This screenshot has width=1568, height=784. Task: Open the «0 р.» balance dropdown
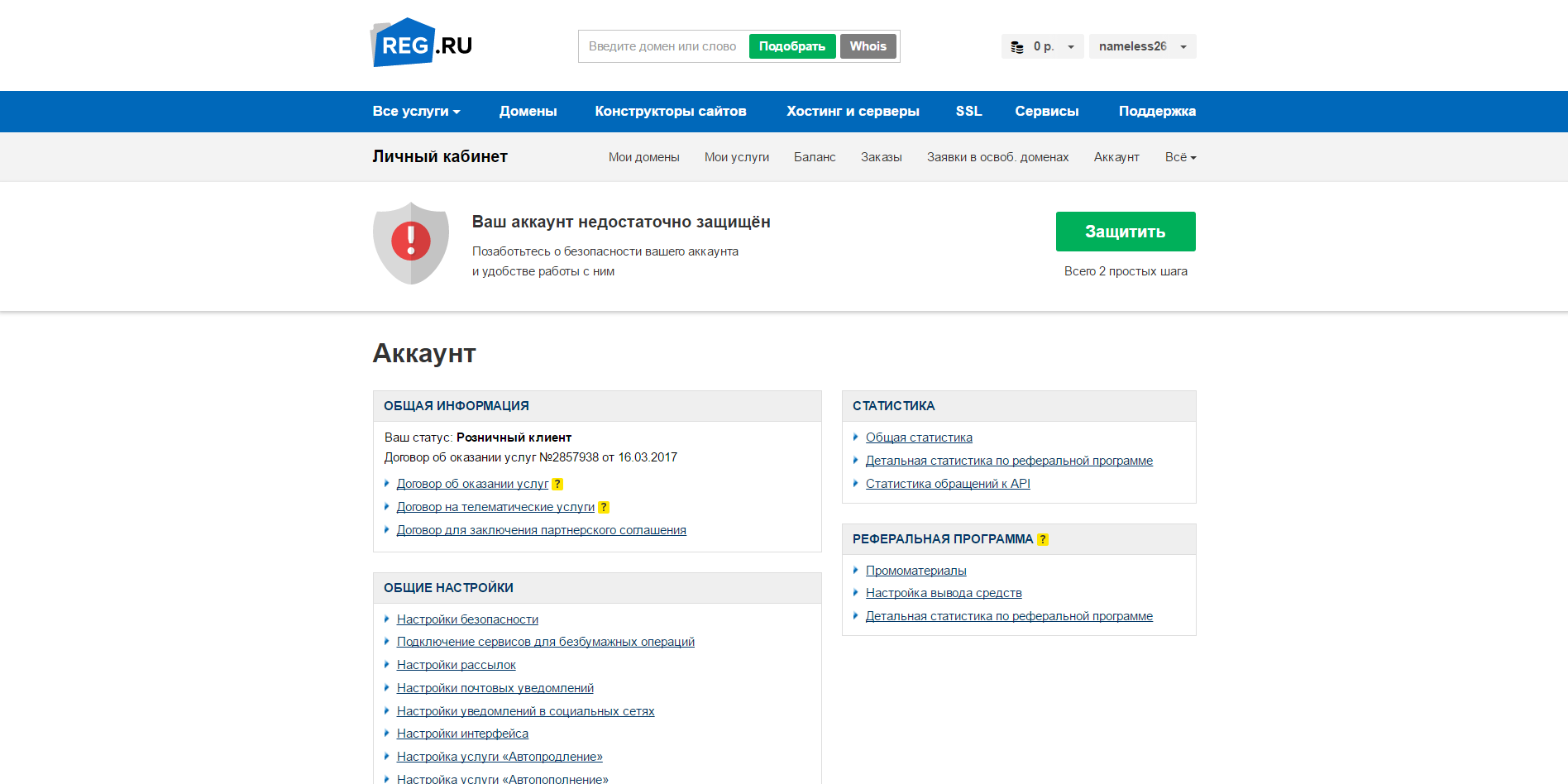click(x=1043, y=46)
